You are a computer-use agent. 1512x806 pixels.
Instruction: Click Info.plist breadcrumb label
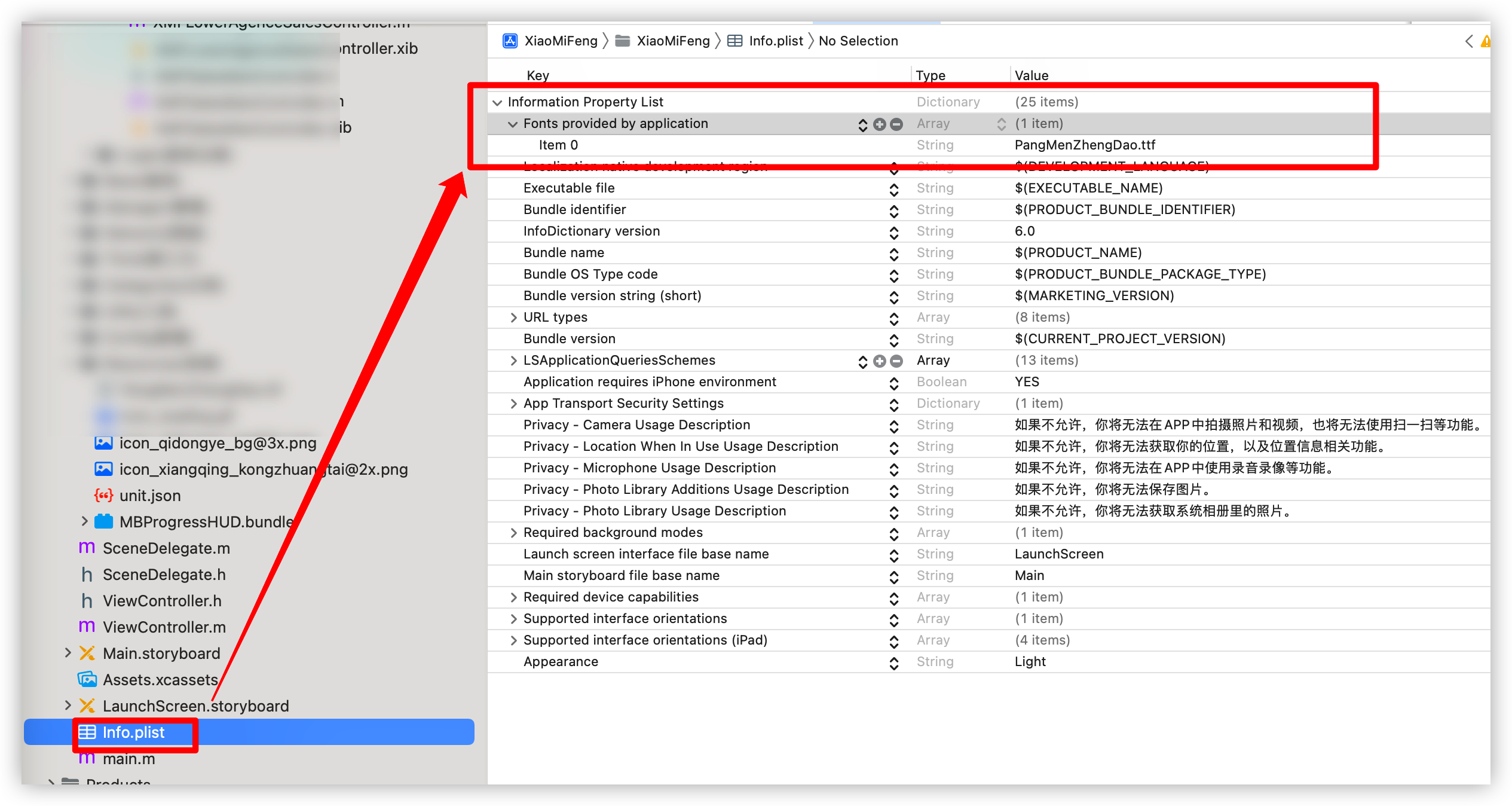click(x=776, y=41)
